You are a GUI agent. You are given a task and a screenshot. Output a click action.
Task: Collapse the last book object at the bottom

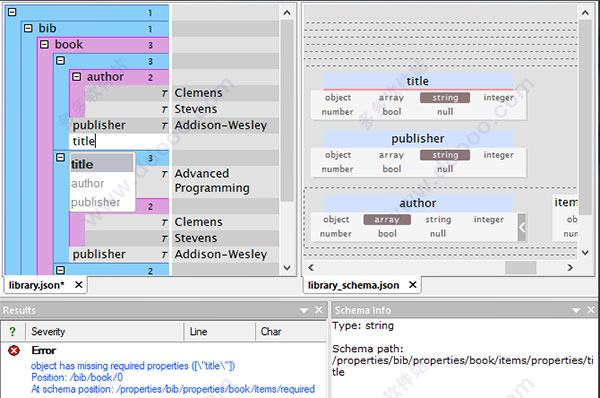(x=60, y=270)
